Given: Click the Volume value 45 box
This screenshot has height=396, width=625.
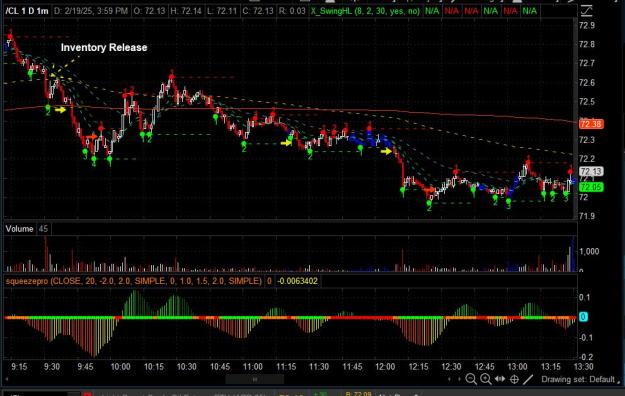Looking at the screenshot, I should (43, 229).
